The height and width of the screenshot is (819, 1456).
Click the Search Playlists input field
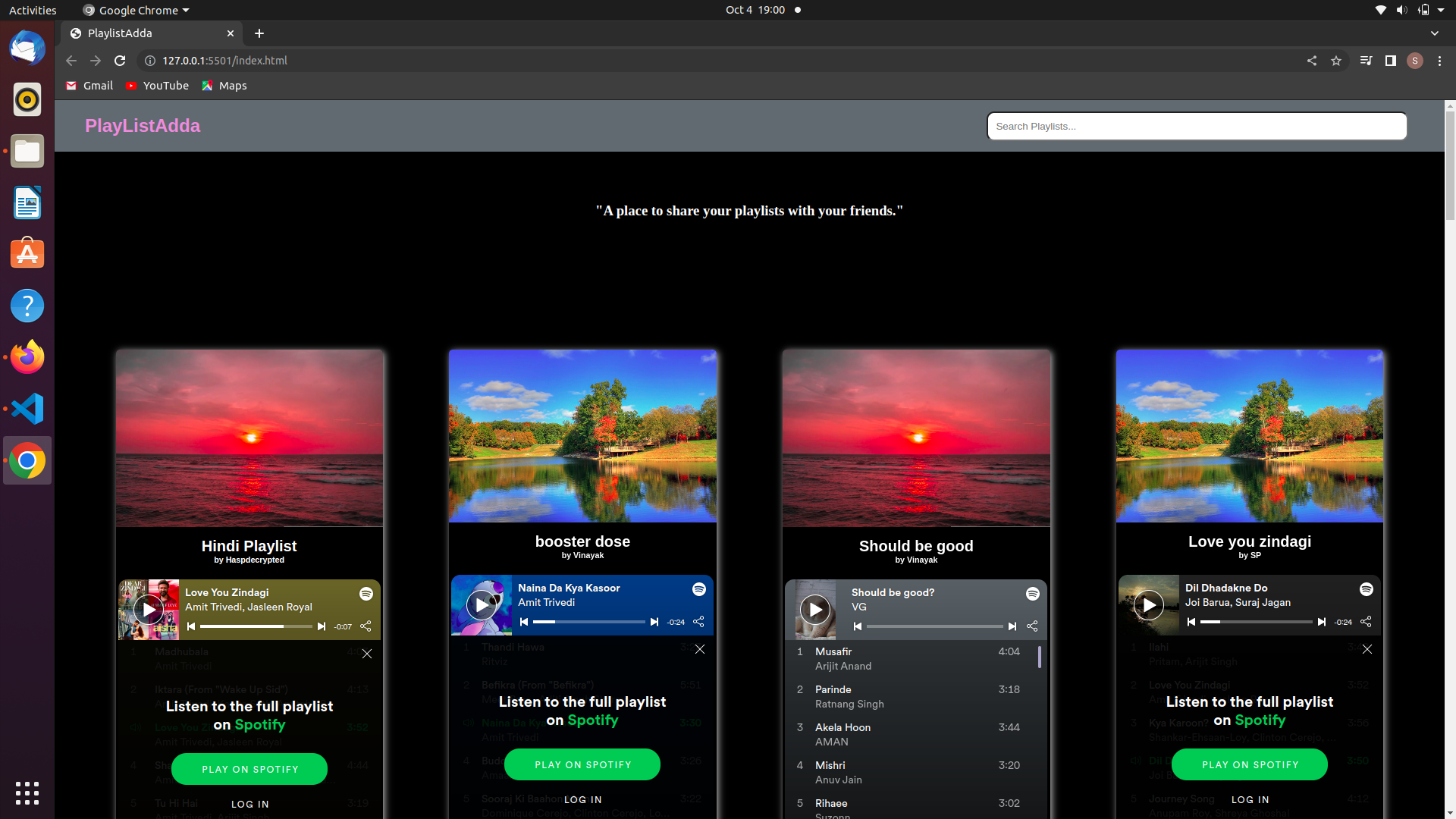point(1197,126)
